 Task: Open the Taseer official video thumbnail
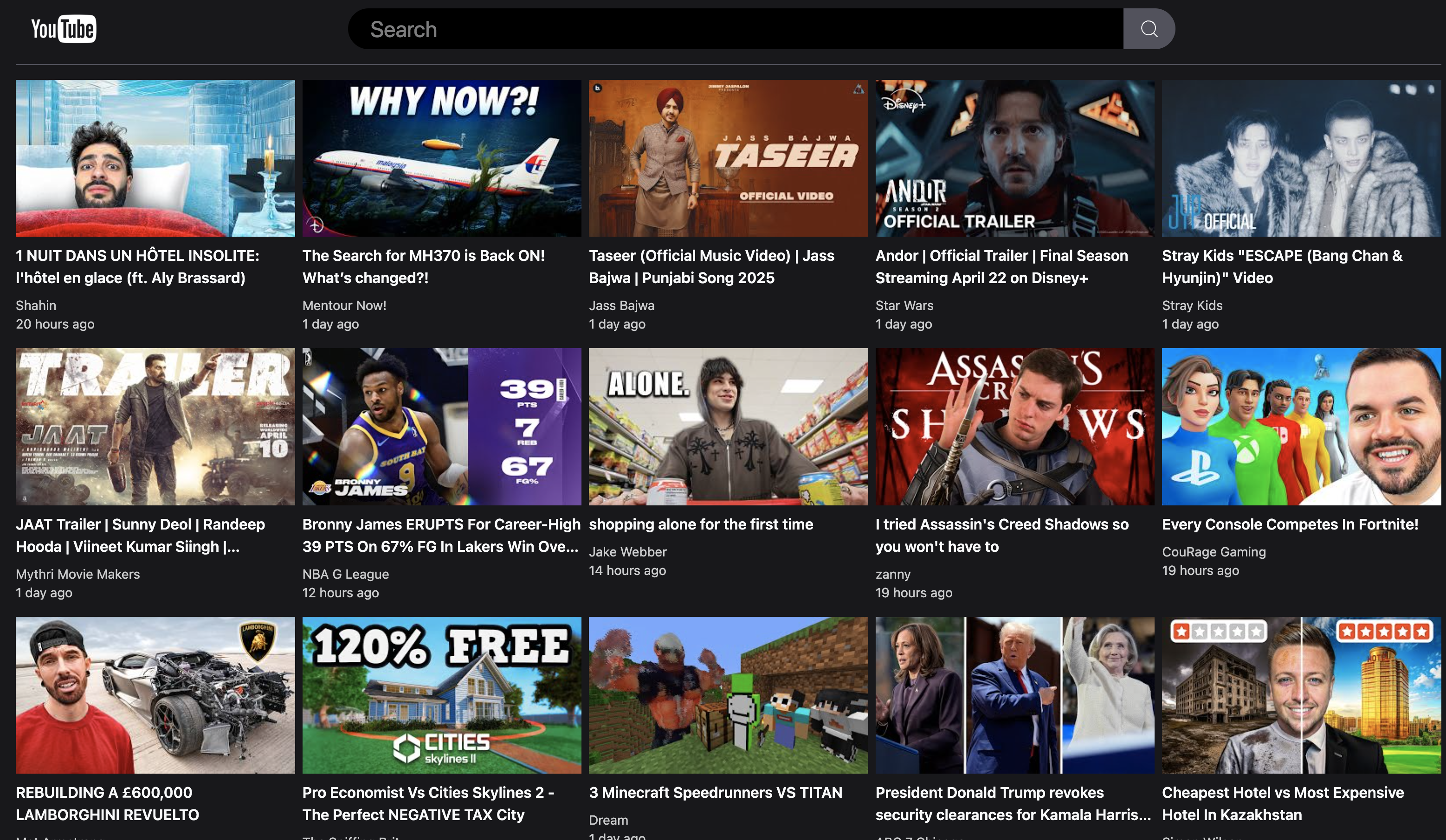point(728,158)
